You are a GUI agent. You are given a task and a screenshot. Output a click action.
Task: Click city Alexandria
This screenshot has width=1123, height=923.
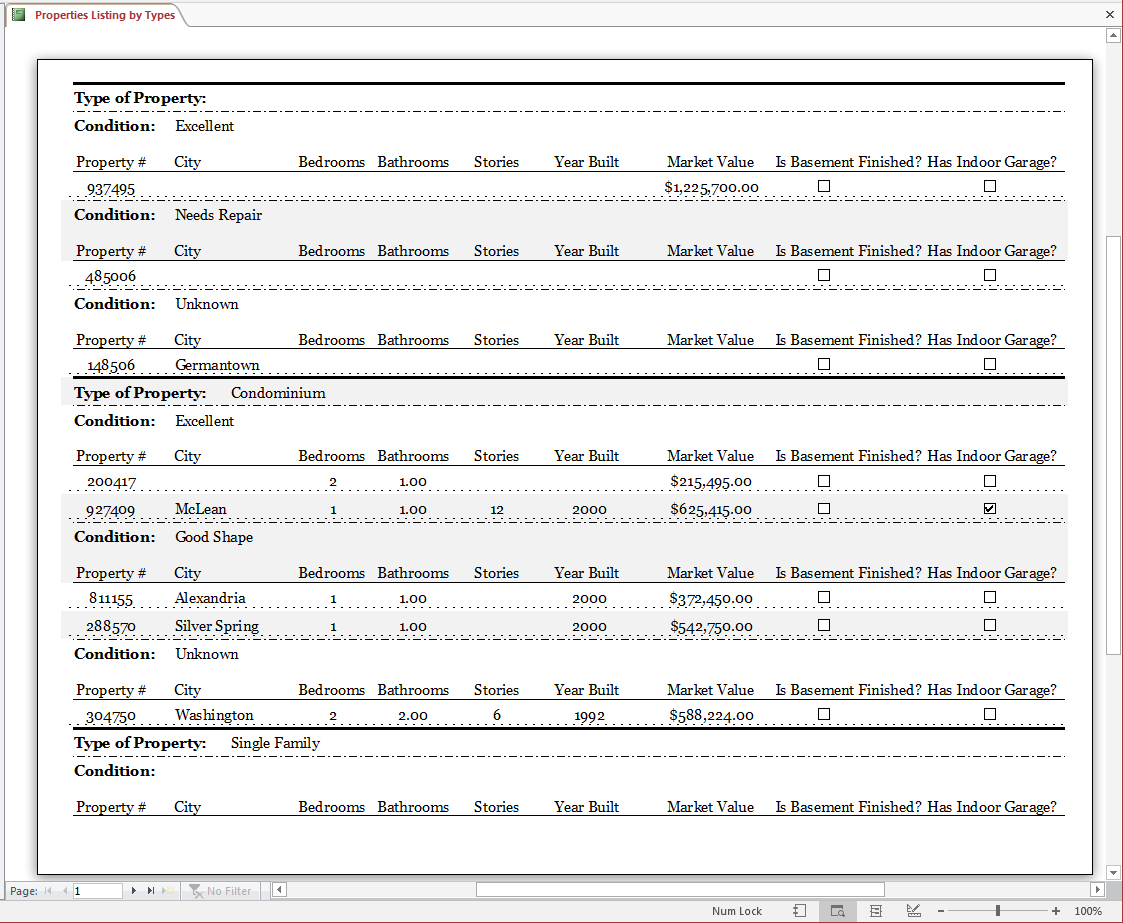210,598
